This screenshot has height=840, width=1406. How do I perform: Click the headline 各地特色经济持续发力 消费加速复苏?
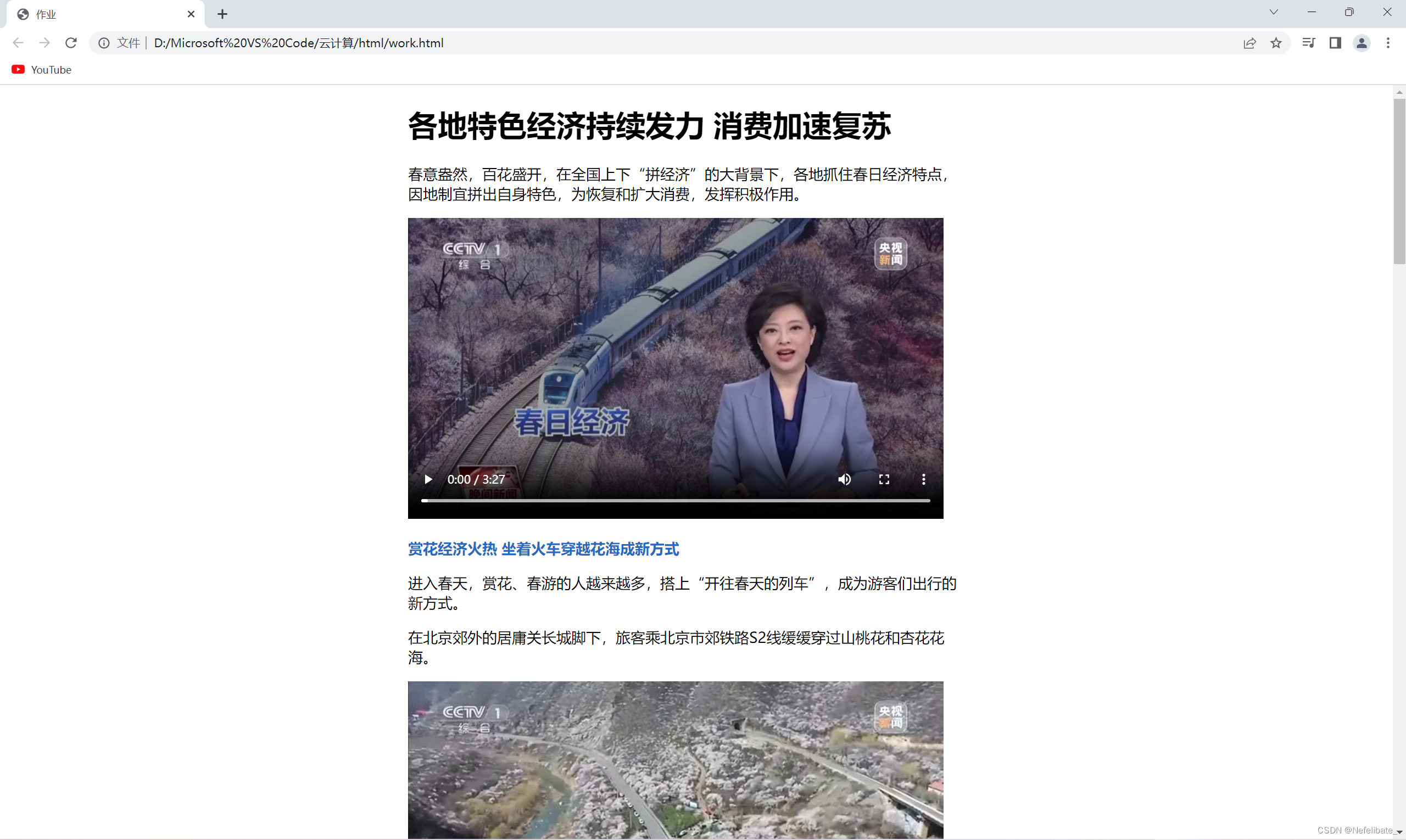click(649, 126)
